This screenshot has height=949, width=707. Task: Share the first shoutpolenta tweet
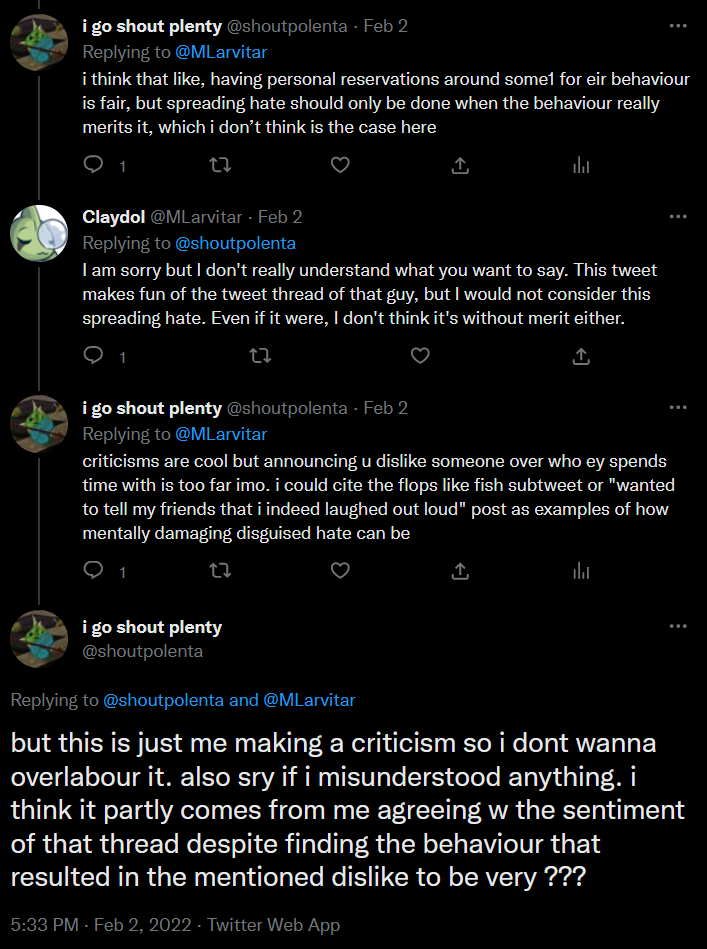(x=460, y=165)
